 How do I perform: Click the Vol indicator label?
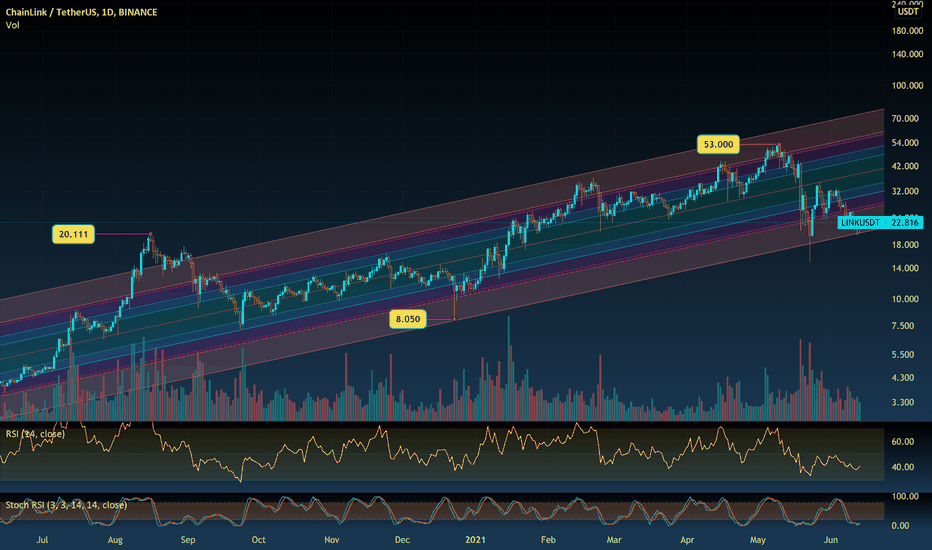click(x=12, y=25)
